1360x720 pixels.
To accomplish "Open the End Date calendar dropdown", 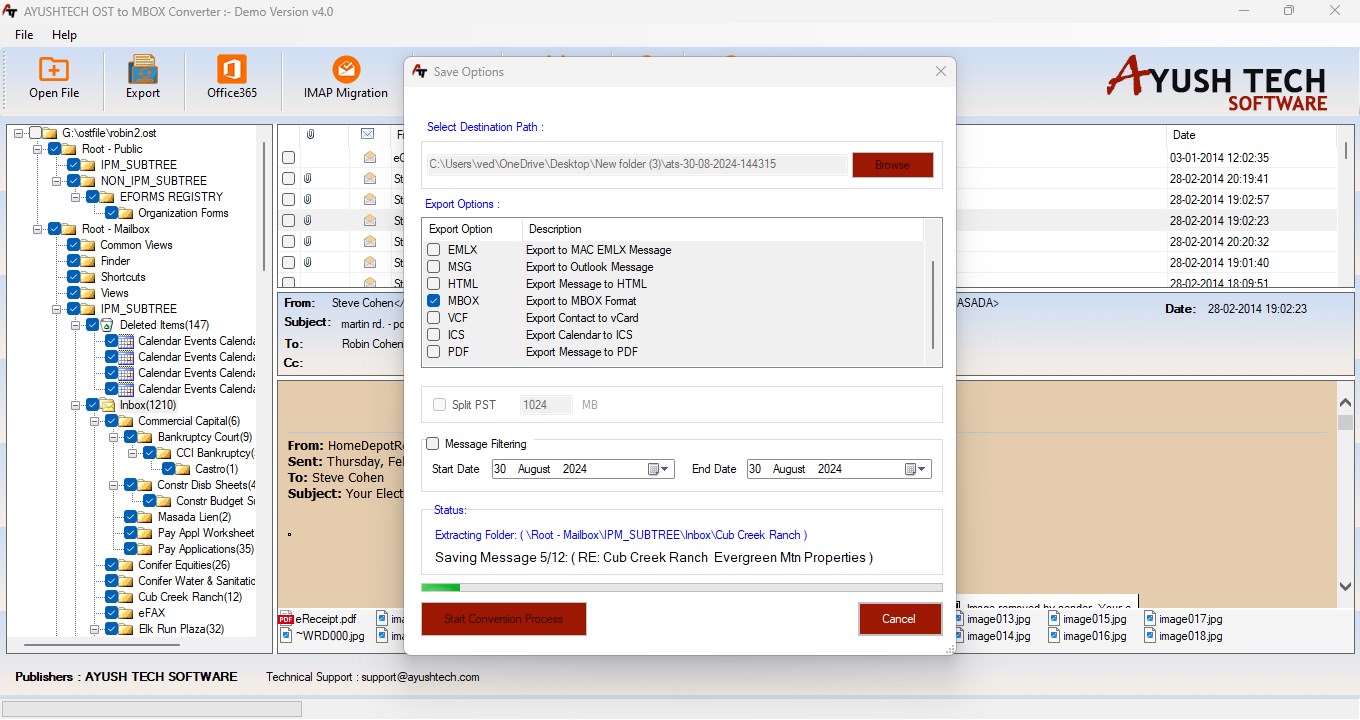I will click(x=917, y=469).
